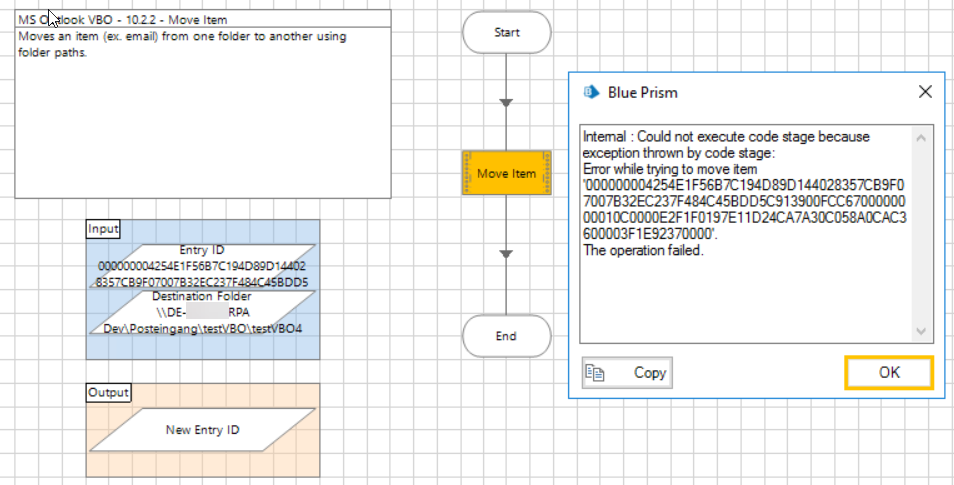The image size is (954, 485).
Task: Click the arrowhead between Start and Move Item
Action: [x=506, y=103]
